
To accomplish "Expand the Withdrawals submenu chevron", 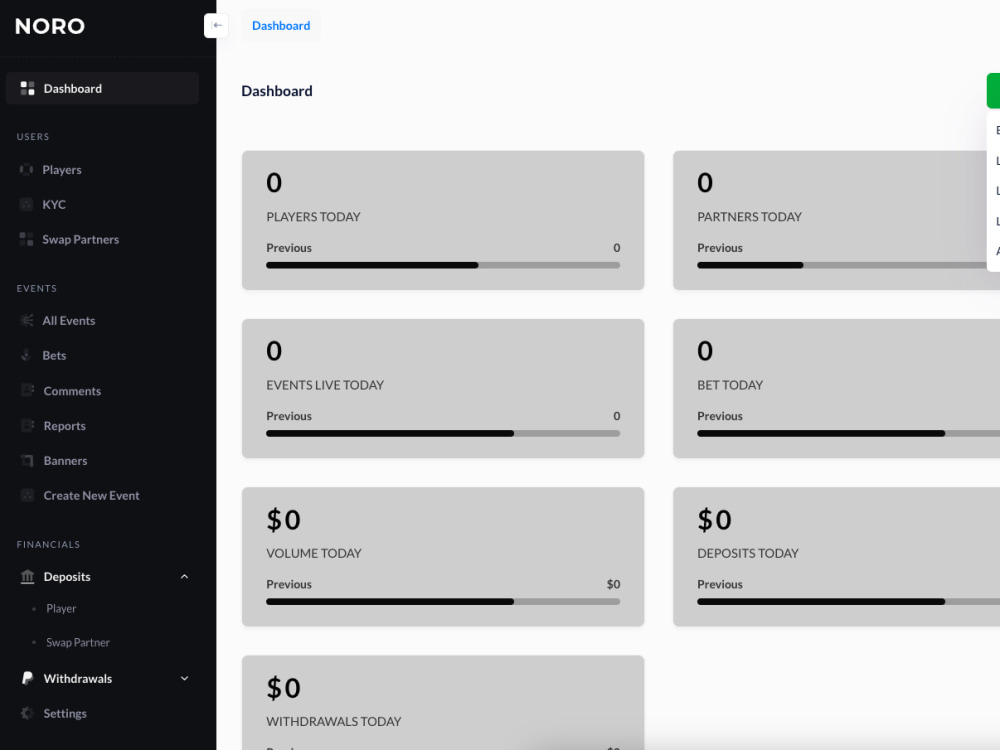I will point(184,679).
